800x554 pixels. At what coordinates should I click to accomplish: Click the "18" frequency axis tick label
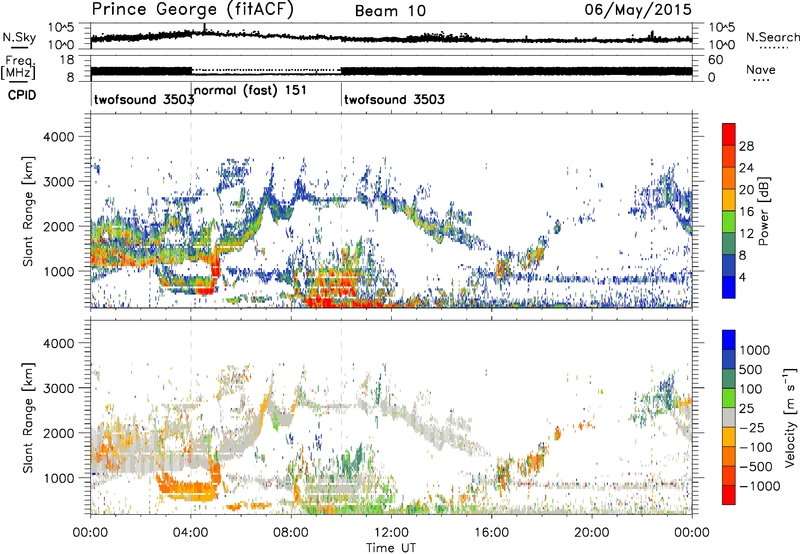(67, 60)
